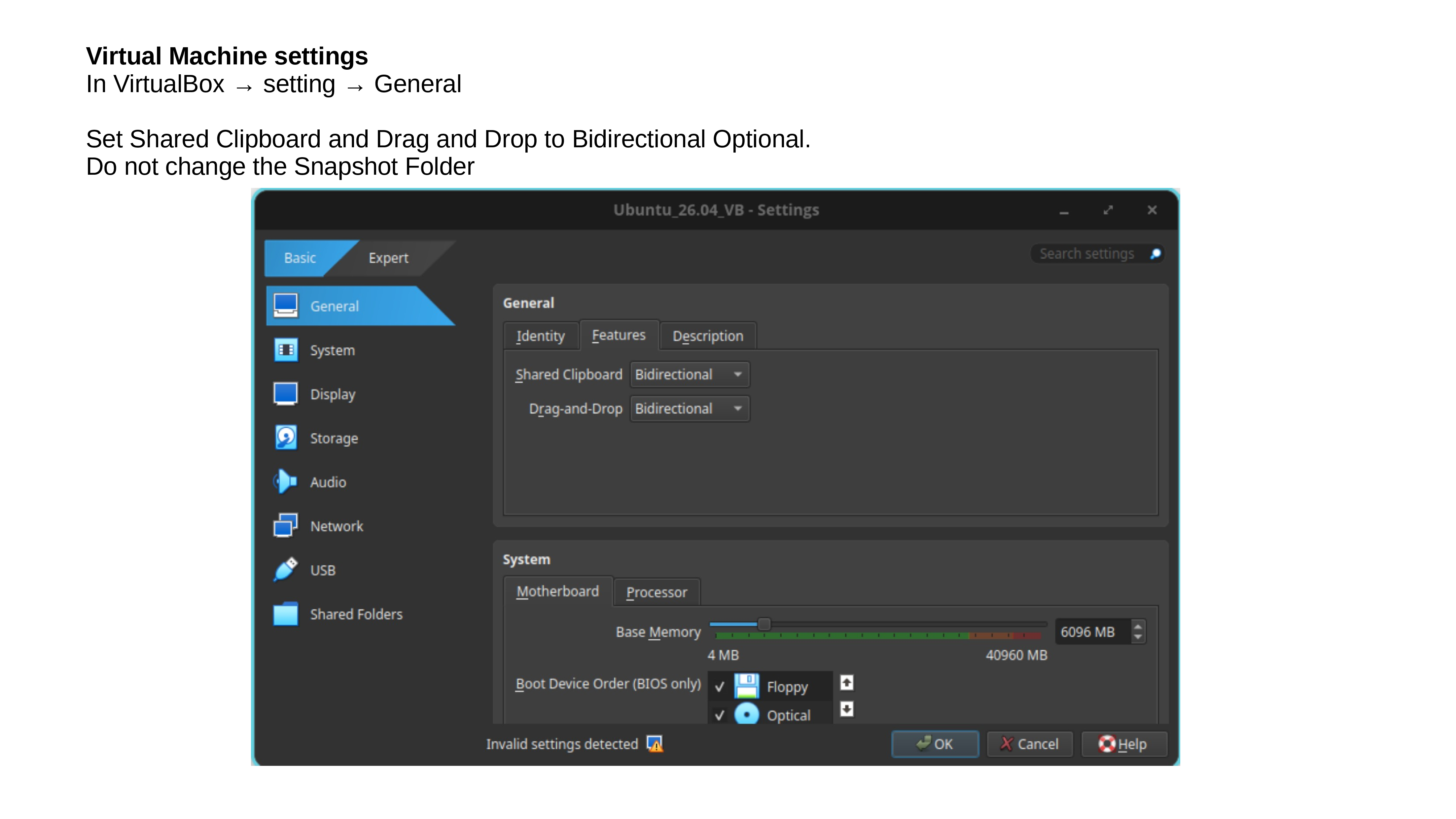Open the Description tab
This screenshot has height=819, width=1456.
708,336
